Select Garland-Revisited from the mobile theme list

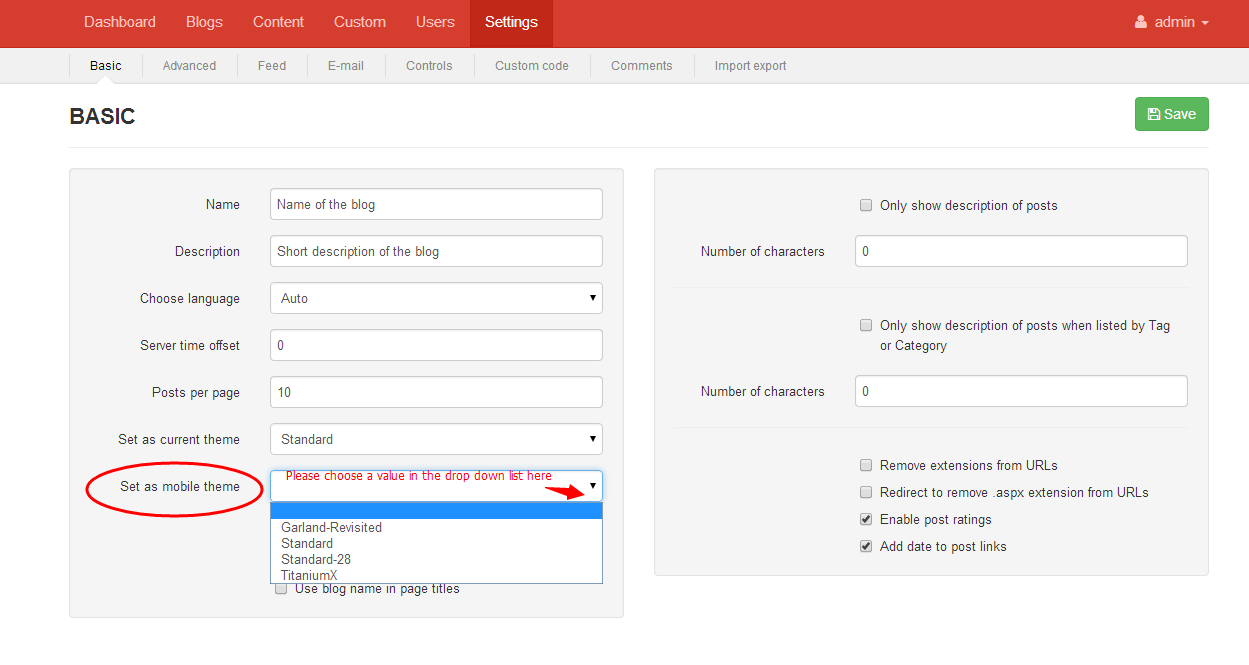click(x=331, y=527)
